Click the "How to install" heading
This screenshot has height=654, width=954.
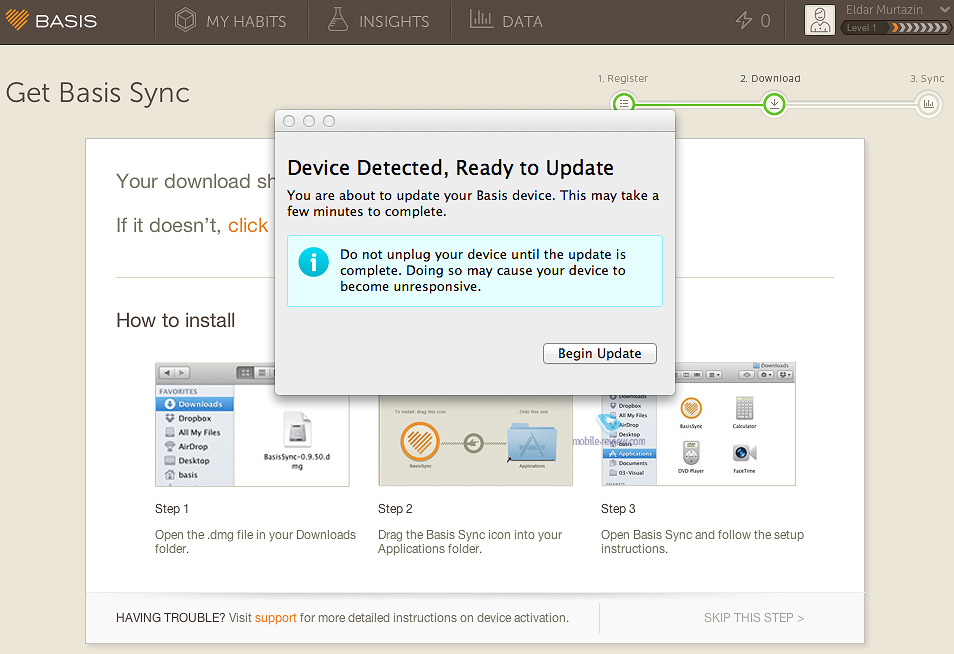pos(176,320)
